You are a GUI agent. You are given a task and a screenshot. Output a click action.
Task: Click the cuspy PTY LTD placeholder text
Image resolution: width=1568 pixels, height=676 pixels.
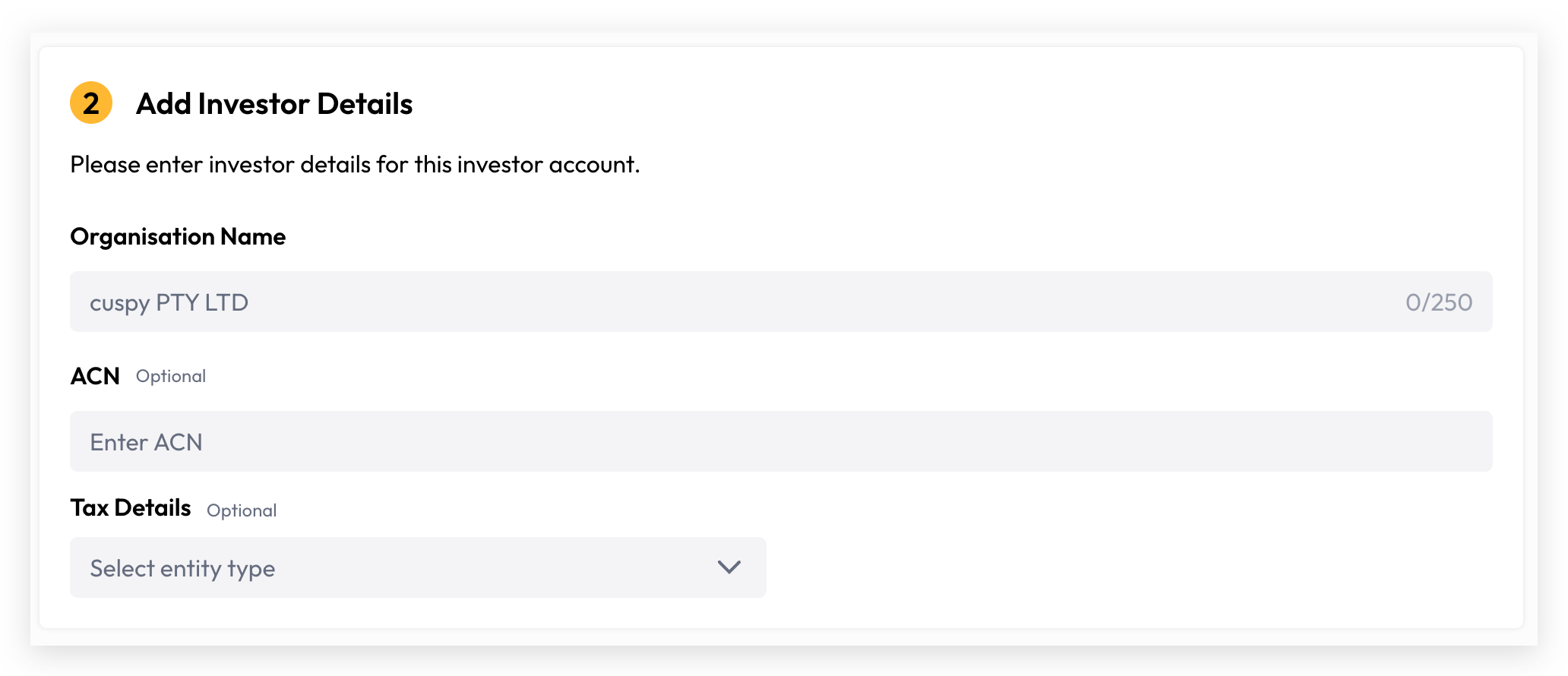pos(169,303)
